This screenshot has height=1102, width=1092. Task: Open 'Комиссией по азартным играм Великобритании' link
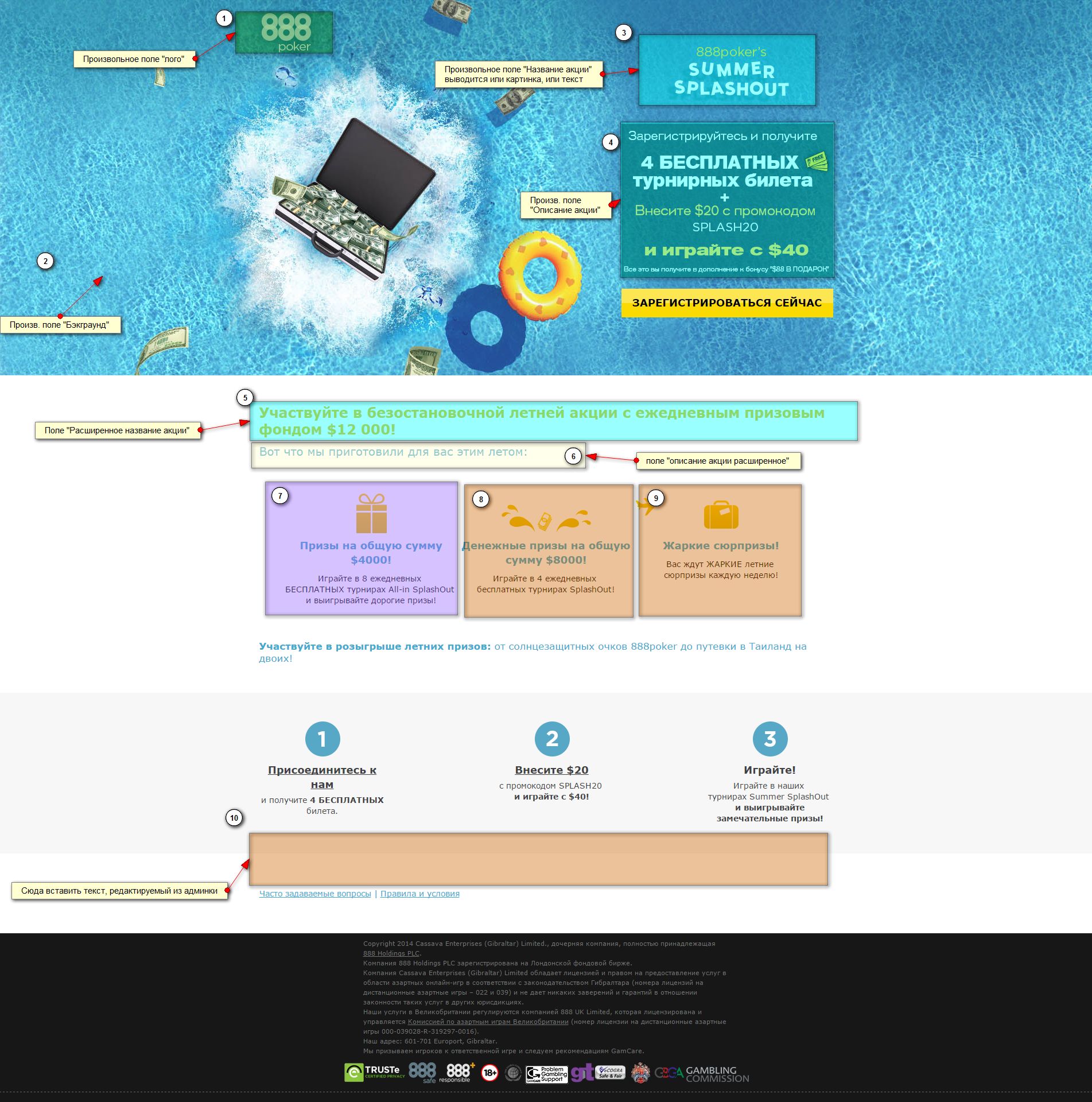[488, 1022]
